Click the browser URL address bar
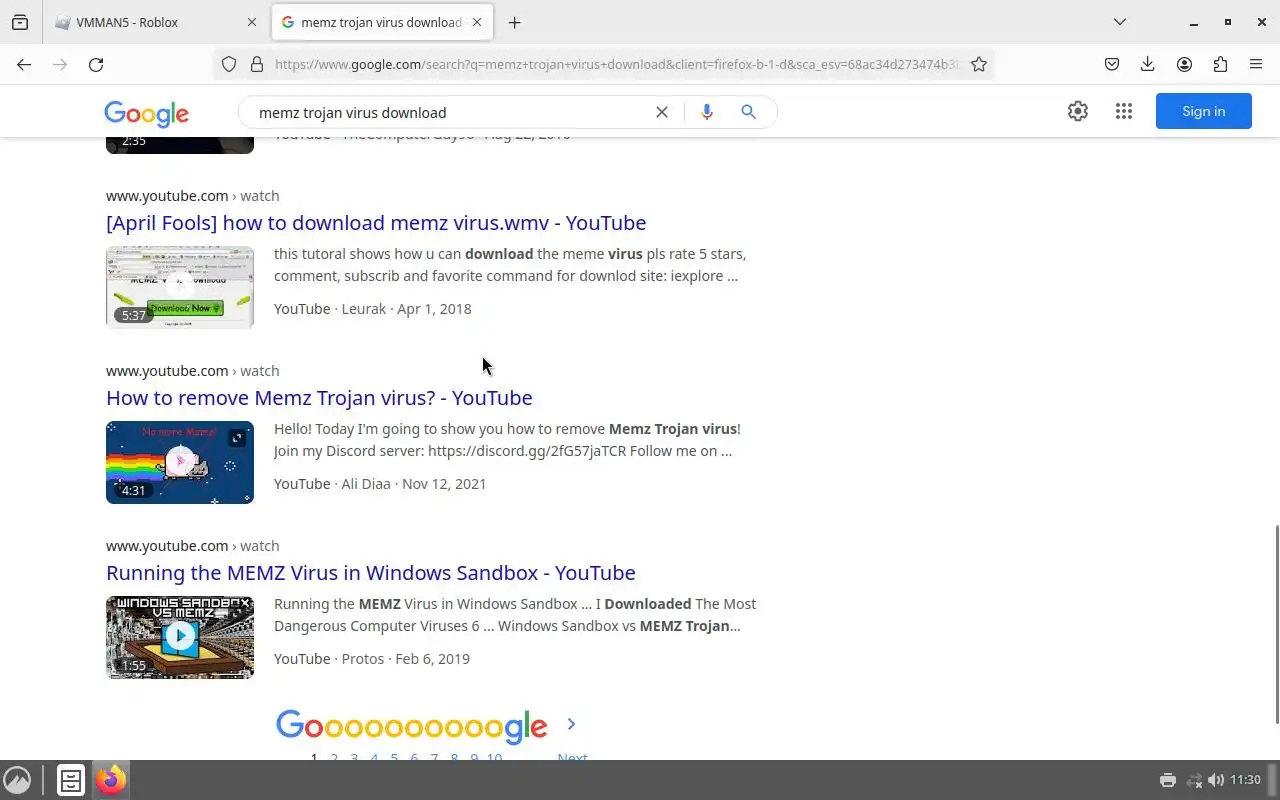The image size is (1280, 800). [616, 64]
